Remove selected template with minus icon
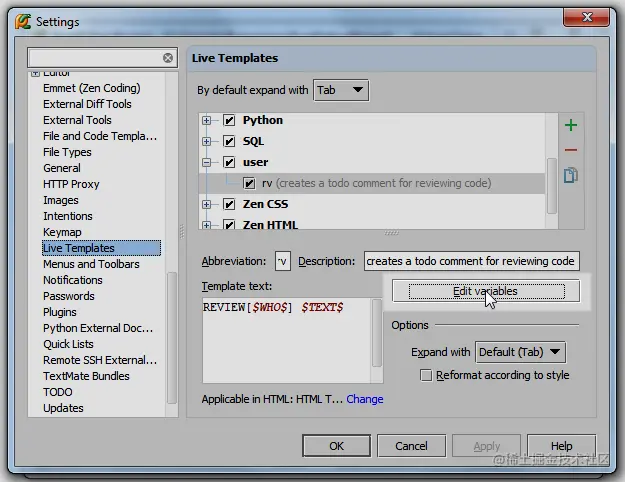Image resolution: width=625 pixels, height=482 pixels. point(571,150)
